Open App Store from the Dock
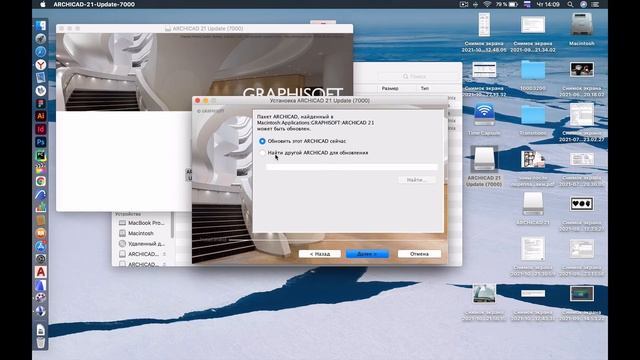Screen dimensions: 640x360 pos(40,246)
